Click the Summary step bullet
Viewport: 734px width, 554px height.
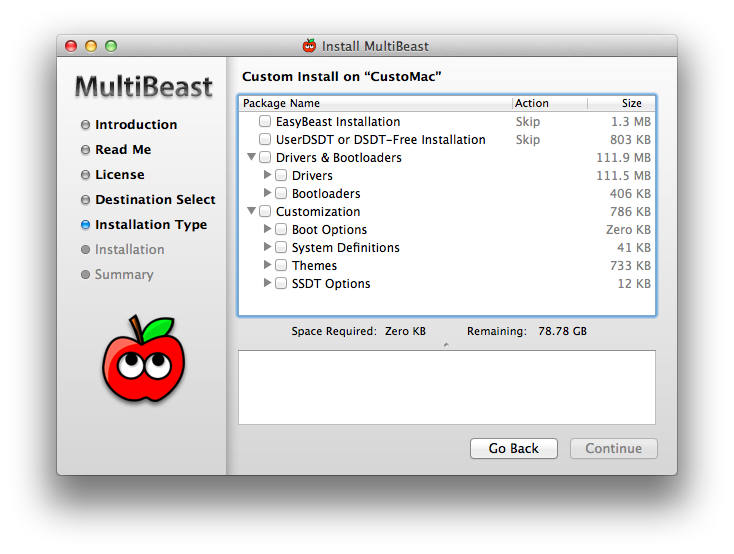[x=85, y=274]
